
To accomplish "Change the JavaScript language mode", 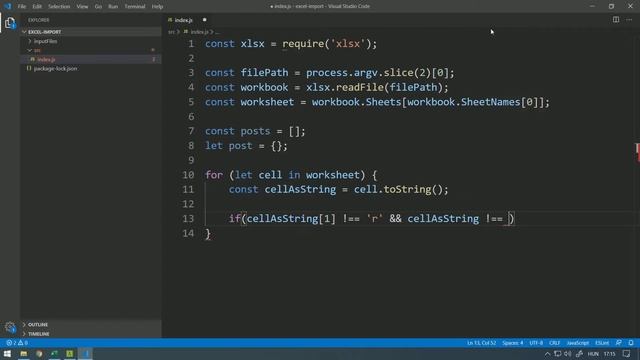I will 578,343.
